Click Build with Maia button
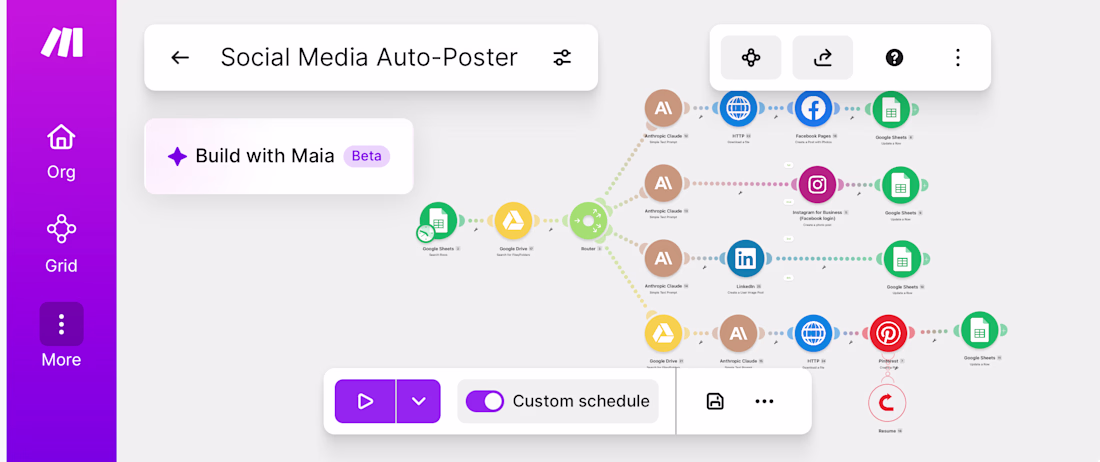Screen dimensions: 1100x462 pos(279,156)
